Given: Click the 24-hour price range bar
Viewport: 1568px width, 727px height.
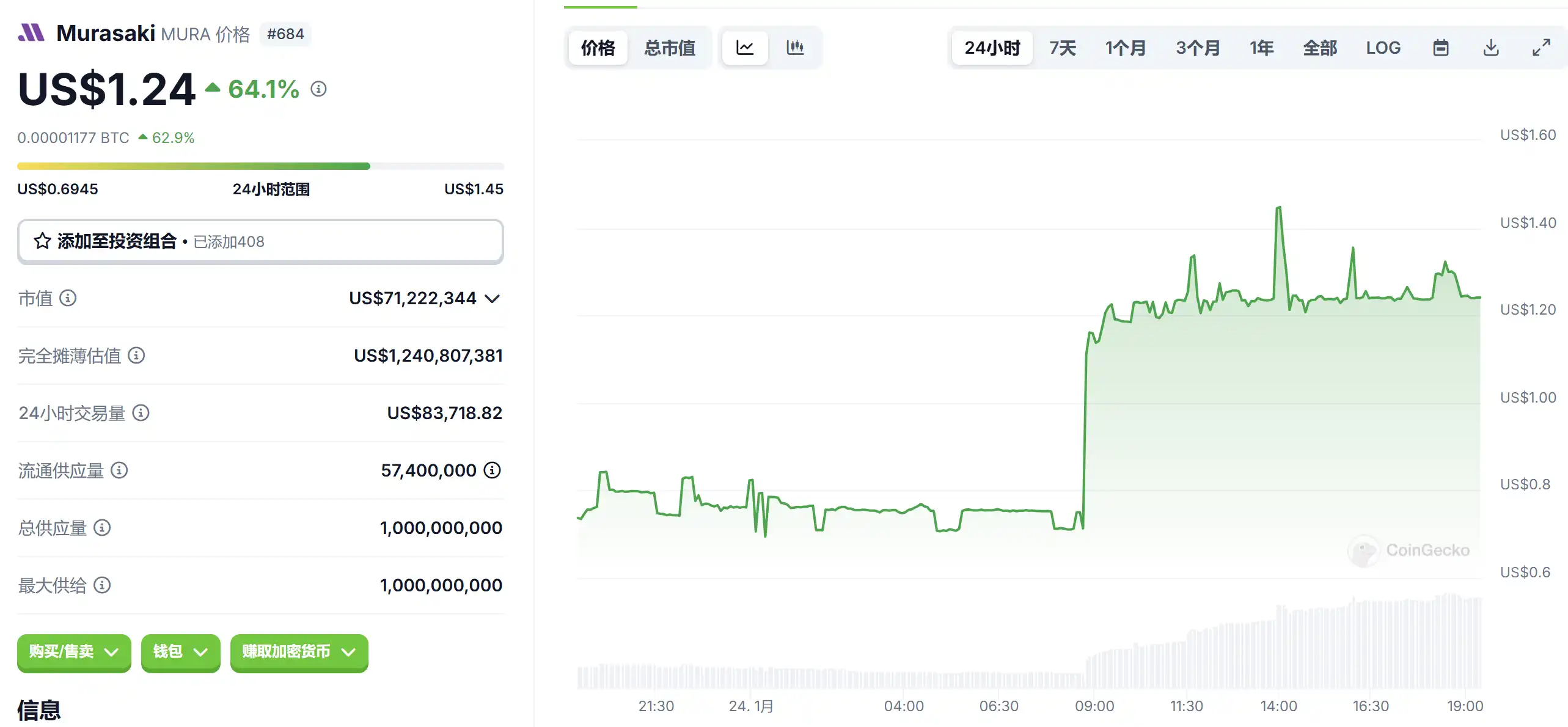Looking at the screenshot, I should (260, 166).
